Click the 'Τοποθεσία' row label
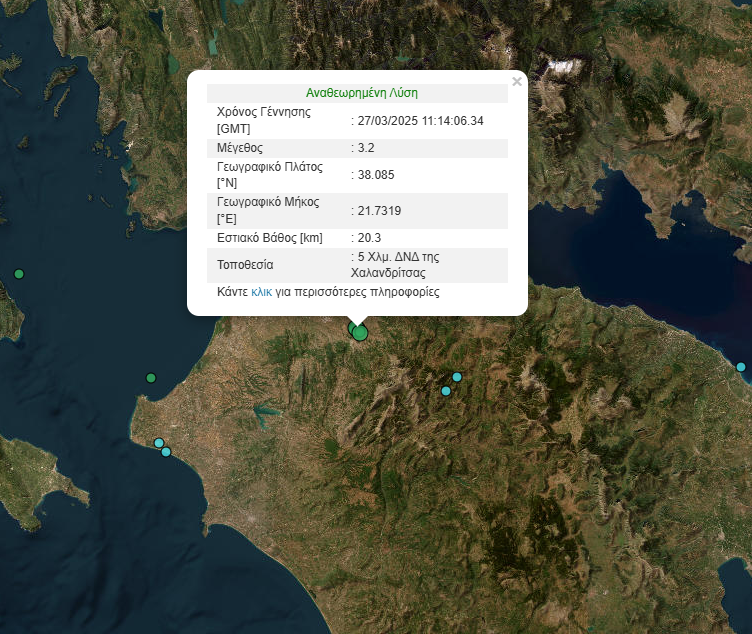This screenshot has height=634, width=752. coord(245,265)
